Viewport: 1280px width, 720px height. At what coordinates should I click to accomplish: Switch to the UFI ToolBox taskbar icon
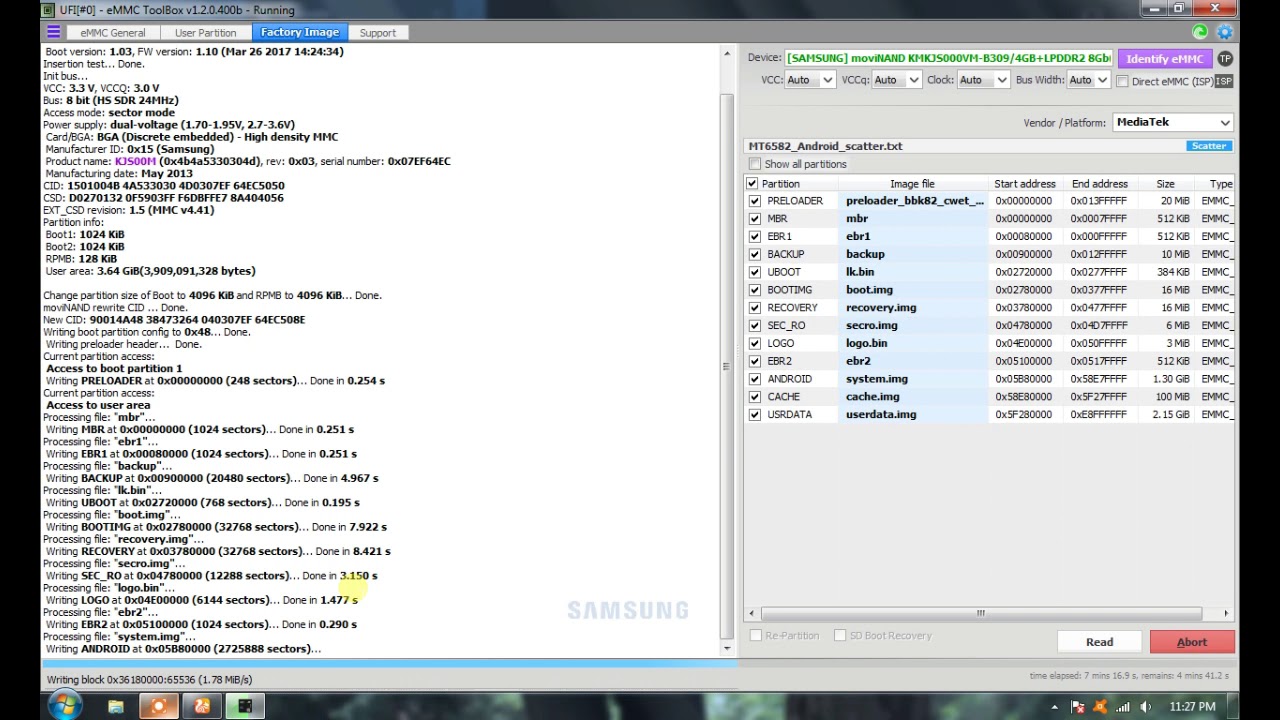[245, 707]
